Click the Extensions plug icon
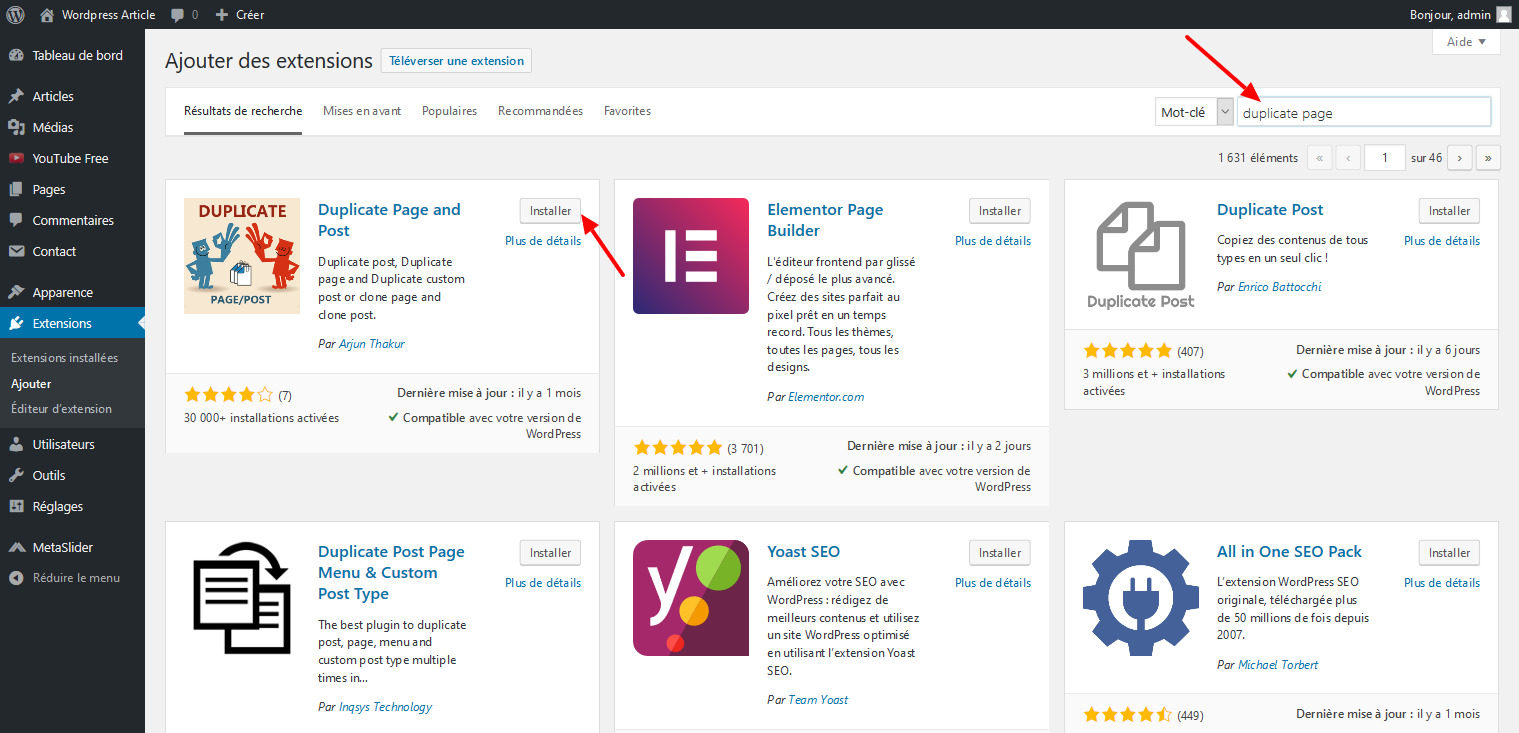The image size is (1519, 733). 16,323
